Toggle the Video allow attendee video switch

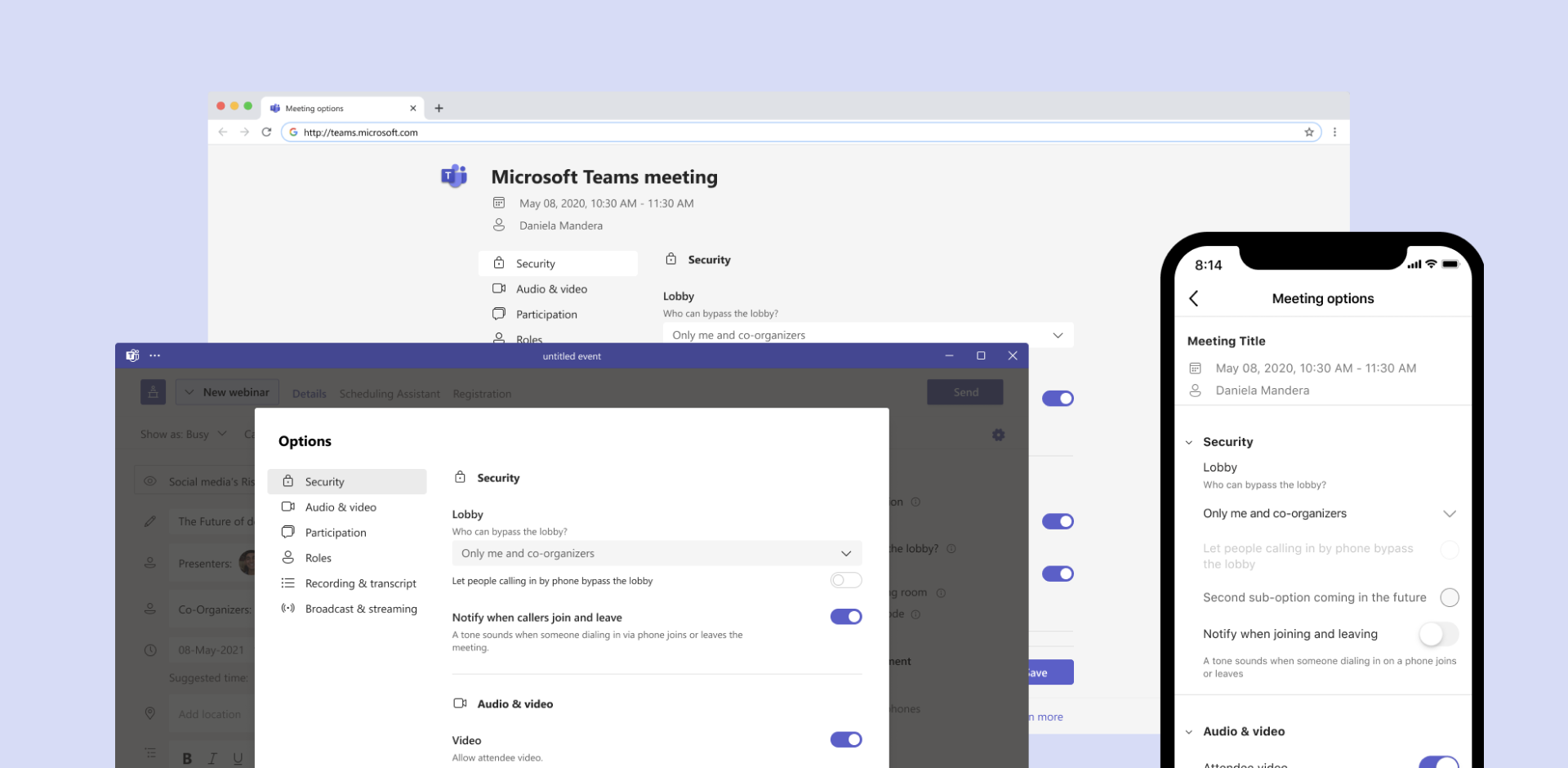(x=846, y=739)
